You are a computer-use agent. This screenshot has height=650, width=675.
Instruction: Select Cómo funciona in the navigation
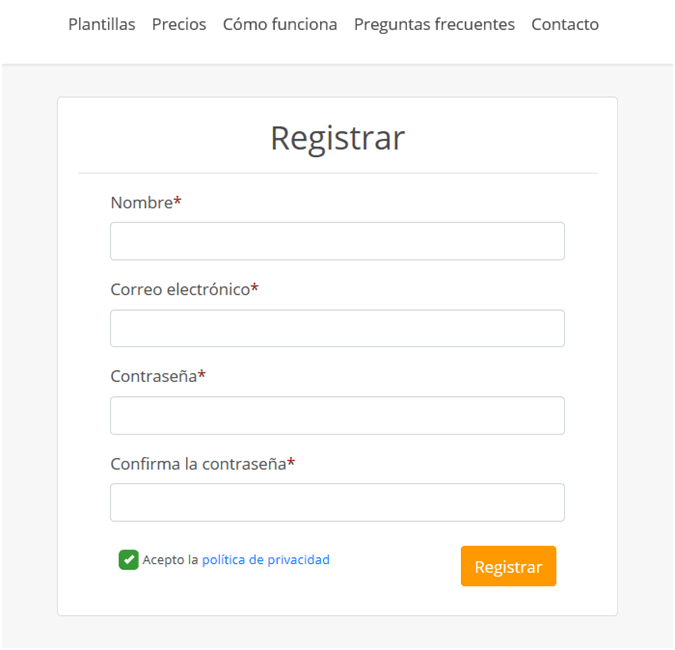pyautogui.click(x=280, y=24)
